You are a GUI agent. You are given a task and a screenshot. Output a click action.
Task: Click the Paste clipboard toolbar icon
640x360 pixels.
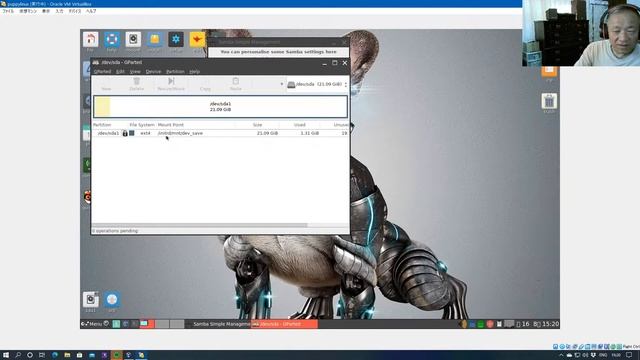236,81
